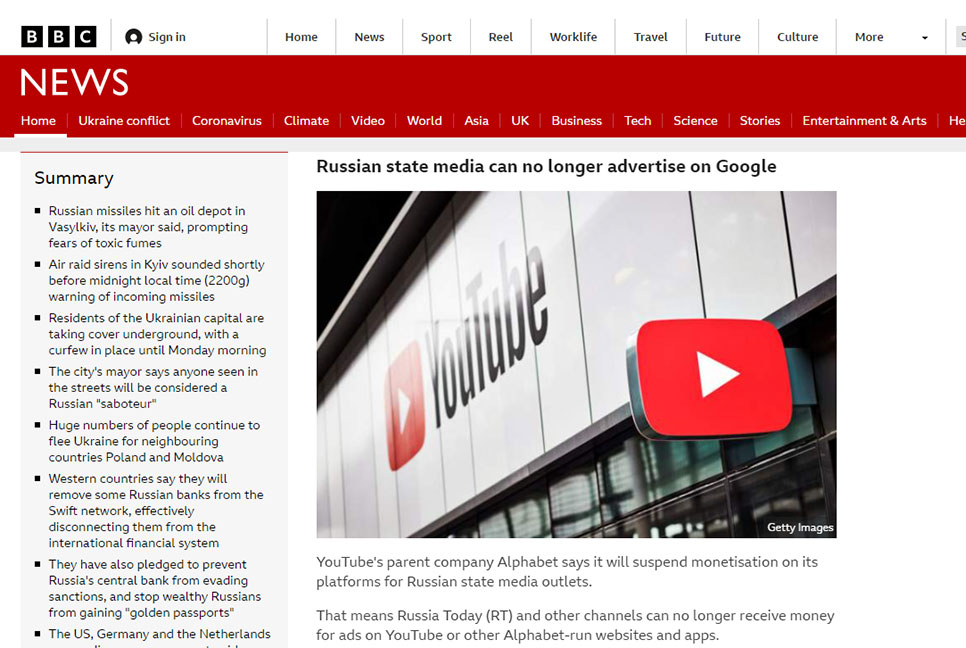Click paragraph about Alphabet suspending monetisation
Image resolution: width=966 pixels, height=648 pixels.
click(x=567, y=572)
